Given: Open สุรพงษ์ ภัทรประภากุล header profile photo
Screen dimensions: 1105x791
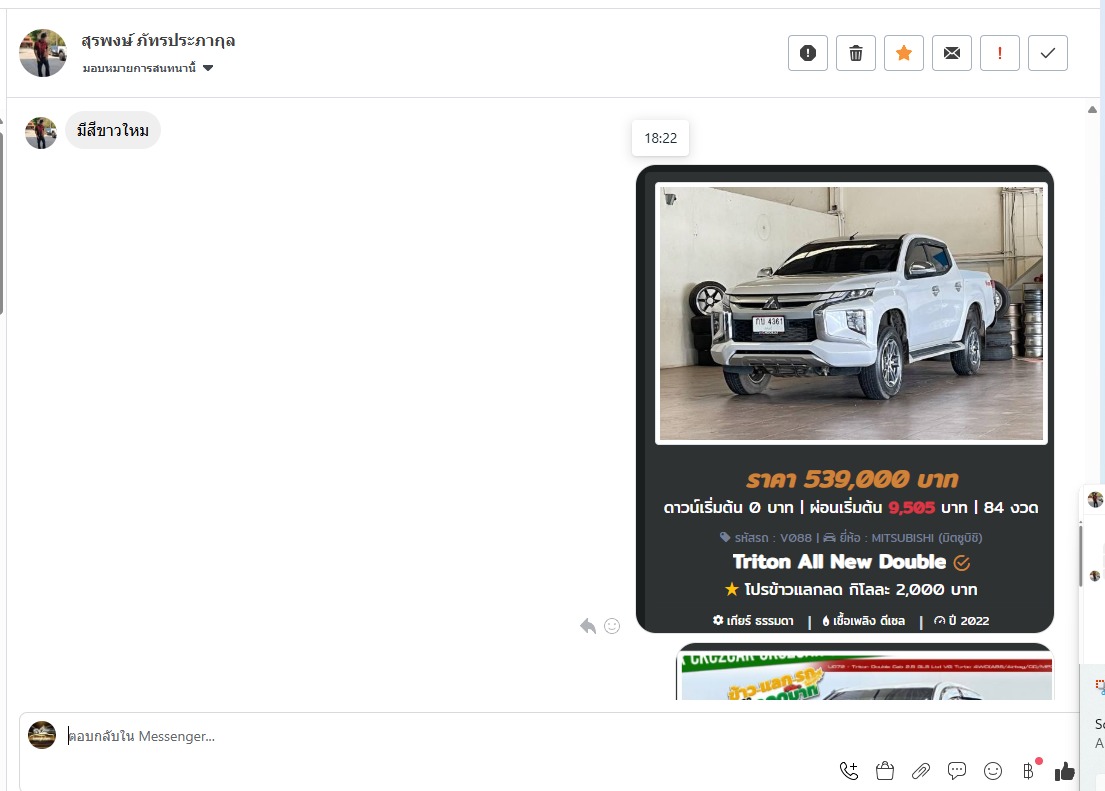Looking at the screenshot, I should click(x=43, y=53).
